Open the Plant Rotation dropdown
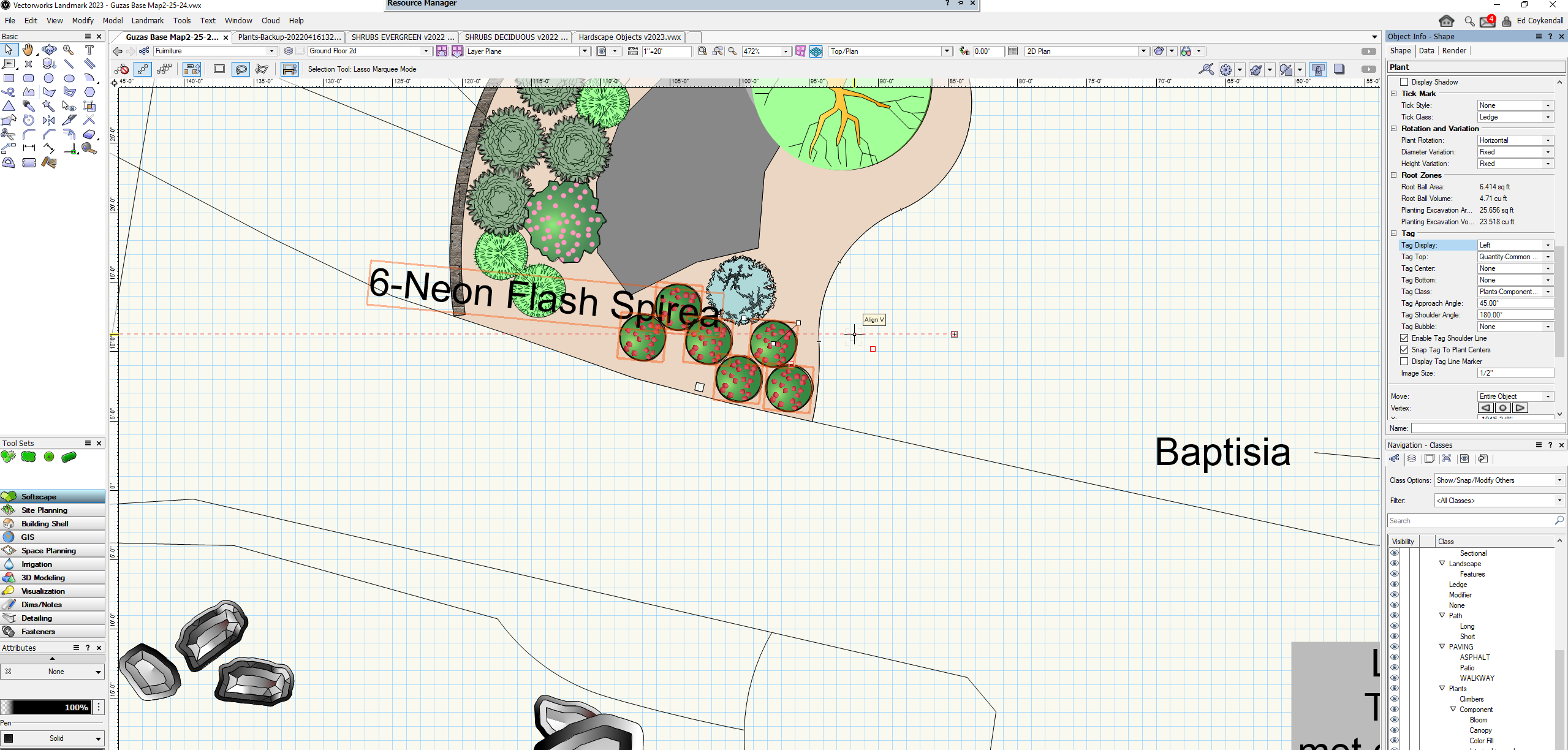Viewport: 1568px width, 750px height. [x=1515, y=140]
